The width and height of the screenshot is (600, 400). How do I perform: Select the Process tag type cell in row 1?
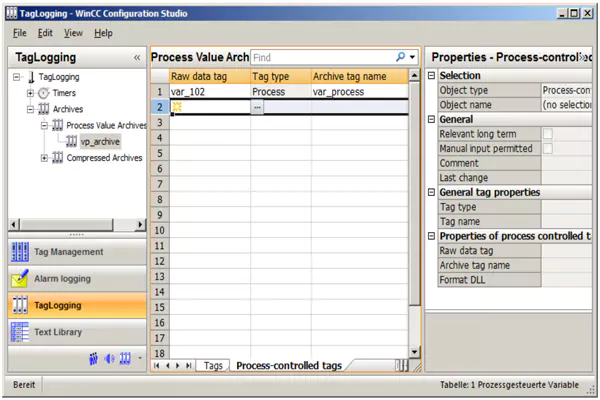[x=281, y=92]
